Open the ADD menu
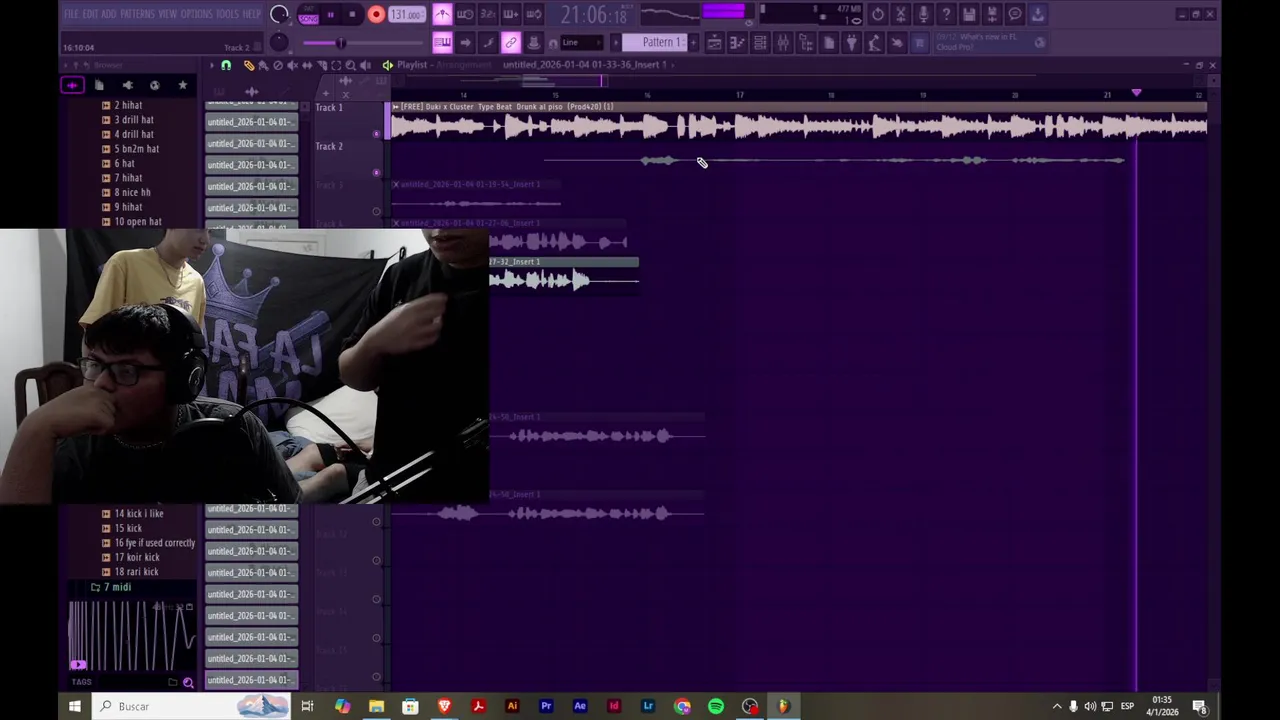The width and height of the screenshot is (1280, 720). click(x=109, y=14)
